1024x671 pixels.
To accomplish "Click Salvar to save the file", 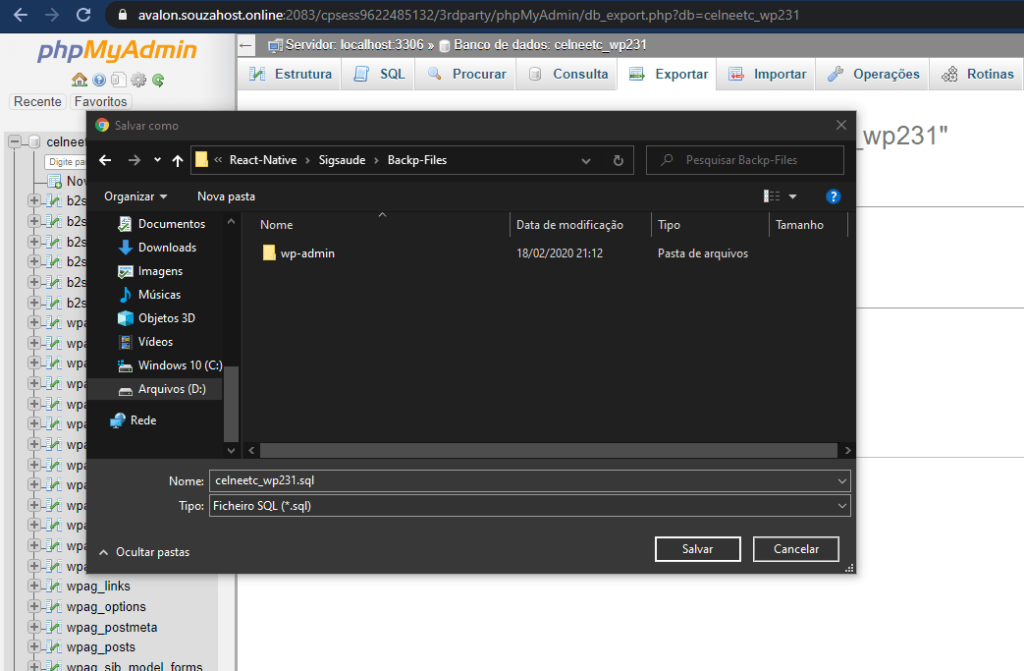I will tap(697, 549).
